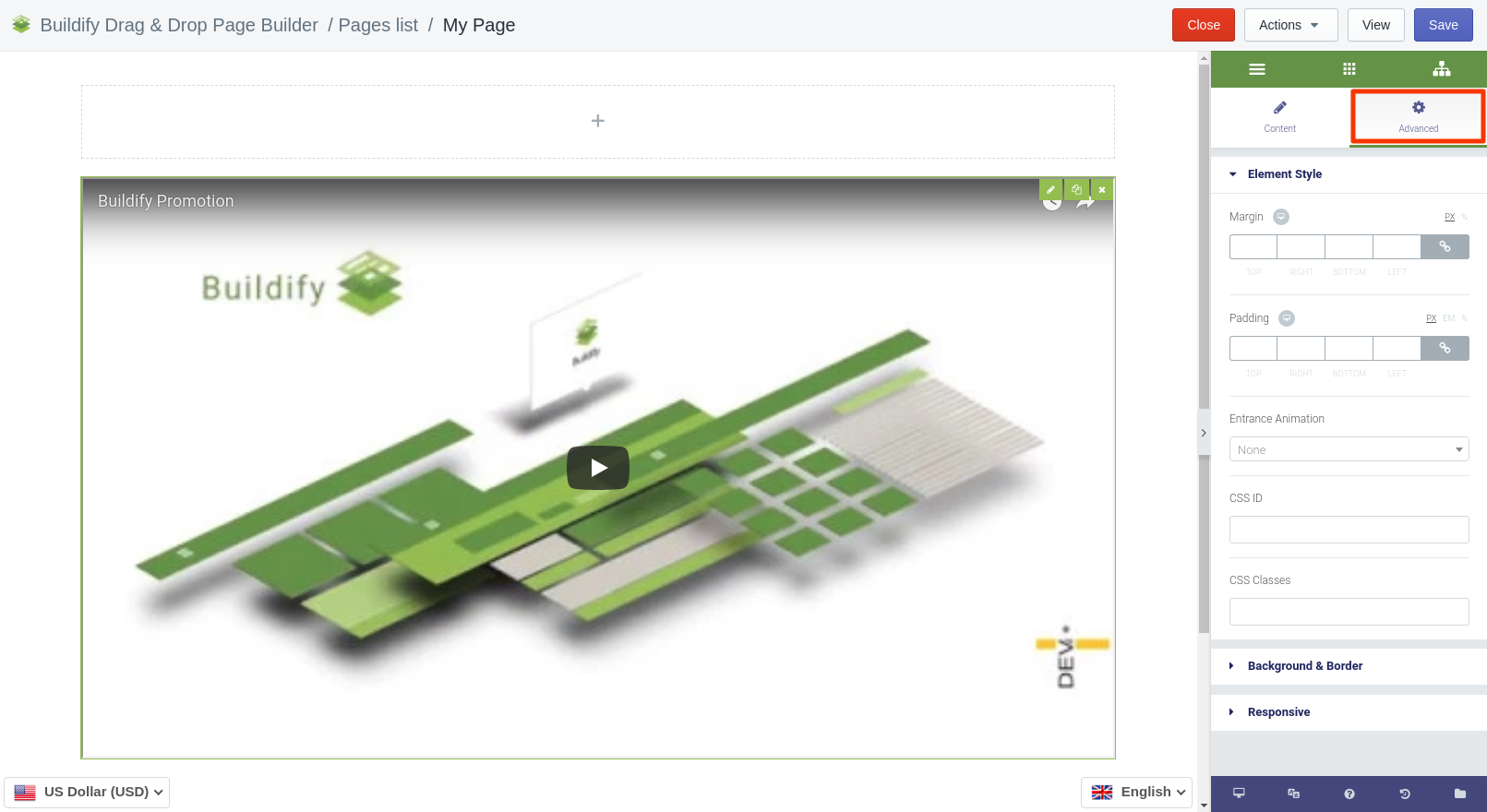Focus the Padding bottom input field
1487x812 pixels.
1349,348
